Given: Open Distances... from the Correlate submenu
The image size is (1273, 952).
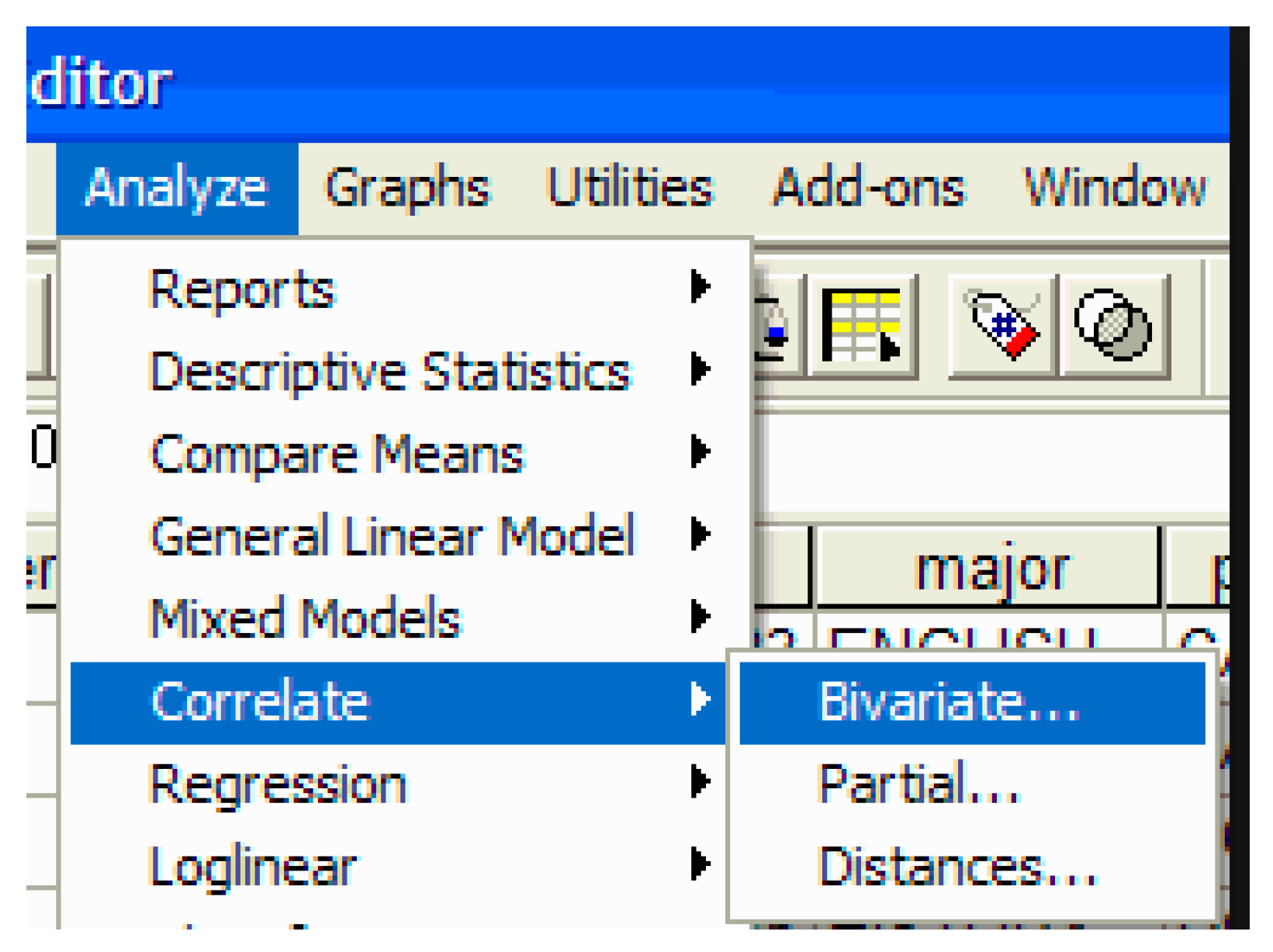Looking at the screenshot, I should click(x=957, y=867).
